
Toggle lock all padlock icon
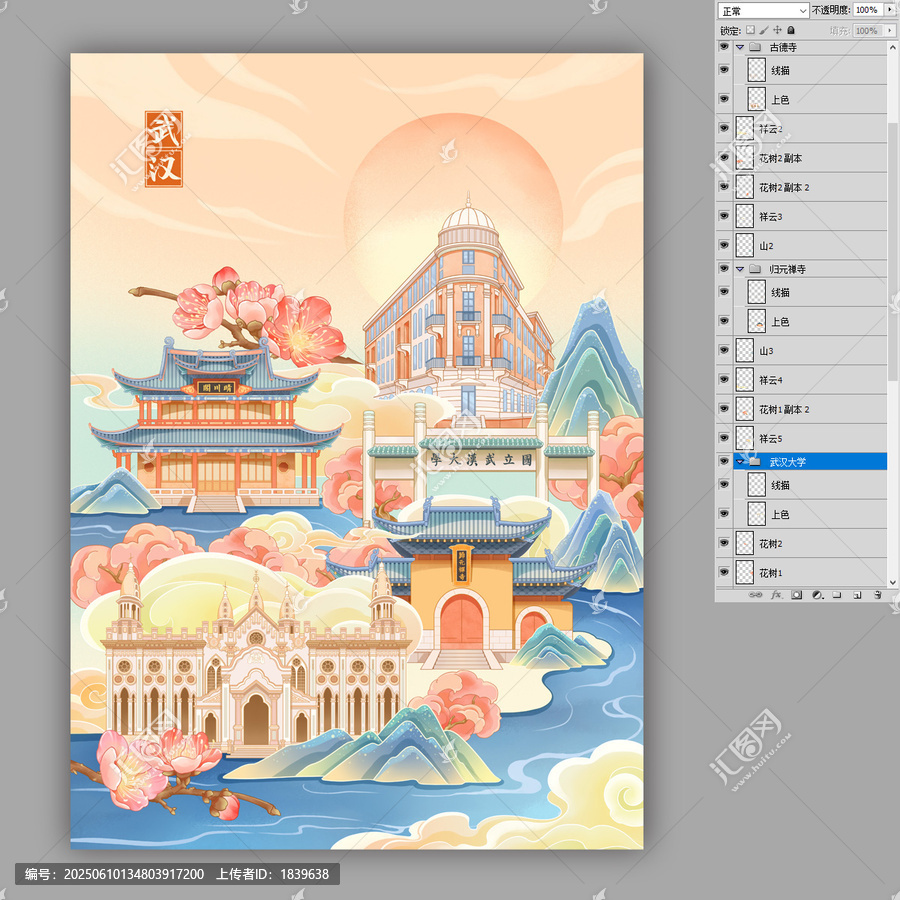pos(791,30)
